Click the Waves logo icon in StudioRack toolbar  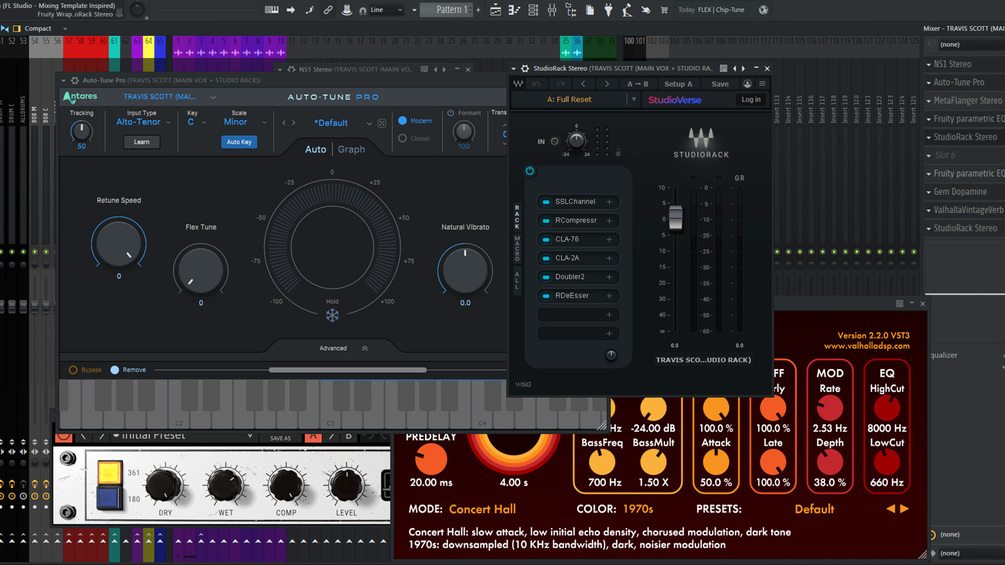click(517, 84)
